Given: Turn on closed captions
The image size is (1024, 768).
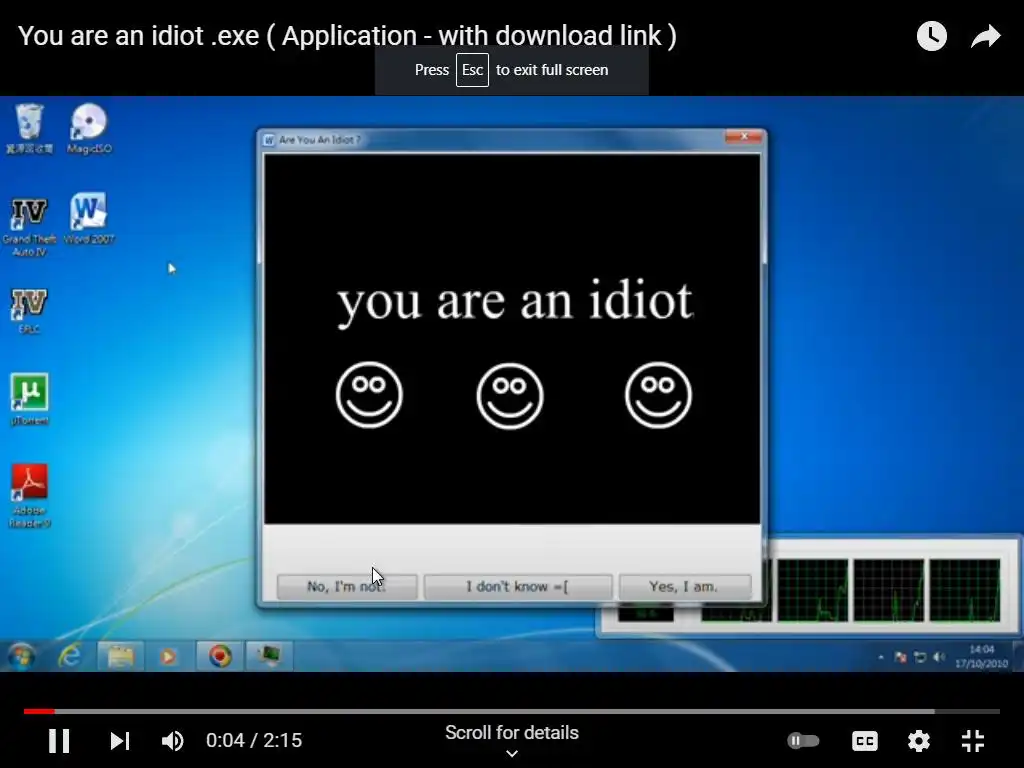Looking at the screenshot, I should point(865,741).
